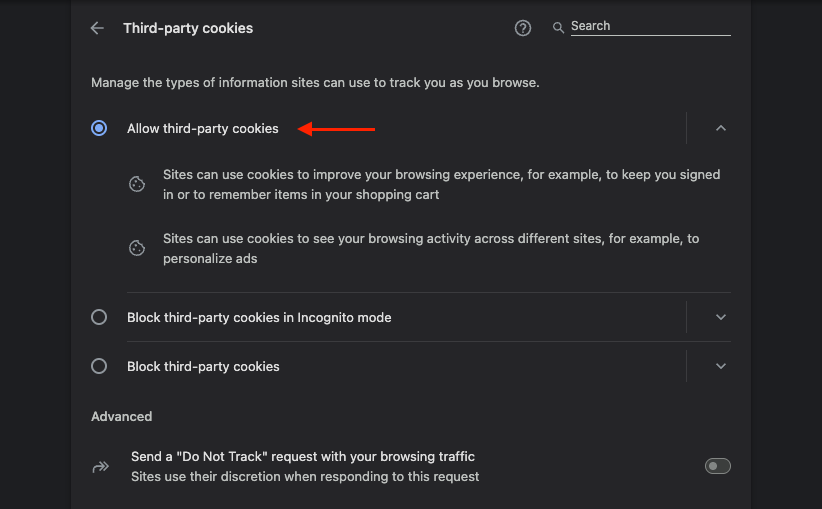
Task: Expand the Block third-party cookies details
Action: tap(721, 366)
